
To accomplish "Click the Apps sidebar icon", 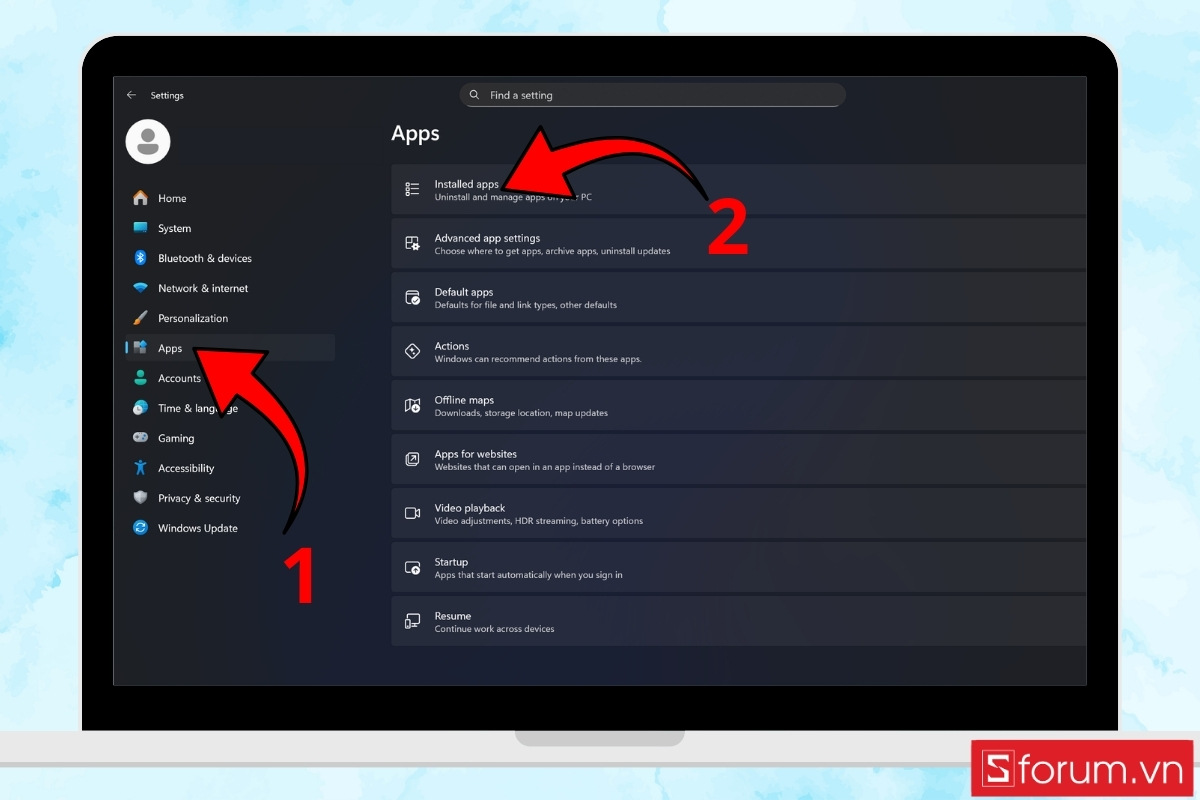I will (140, 348).
